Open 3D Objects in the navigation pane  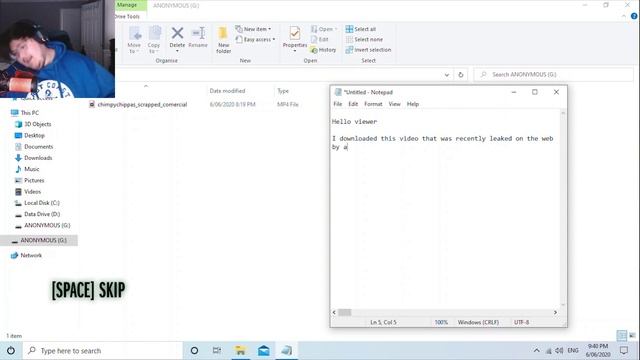pos(33,124)
